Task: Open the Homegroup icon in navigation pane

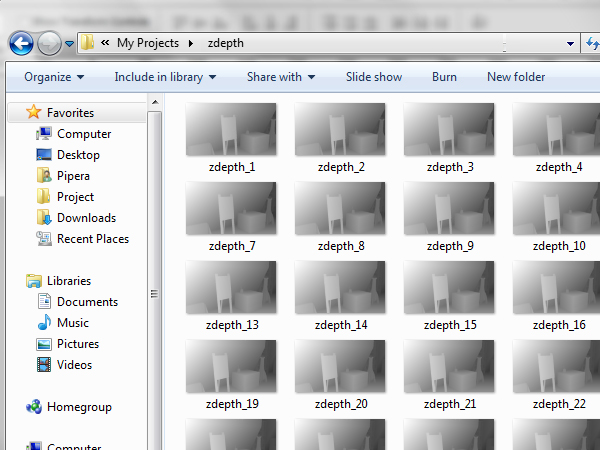Action: (x=34, y=407)
